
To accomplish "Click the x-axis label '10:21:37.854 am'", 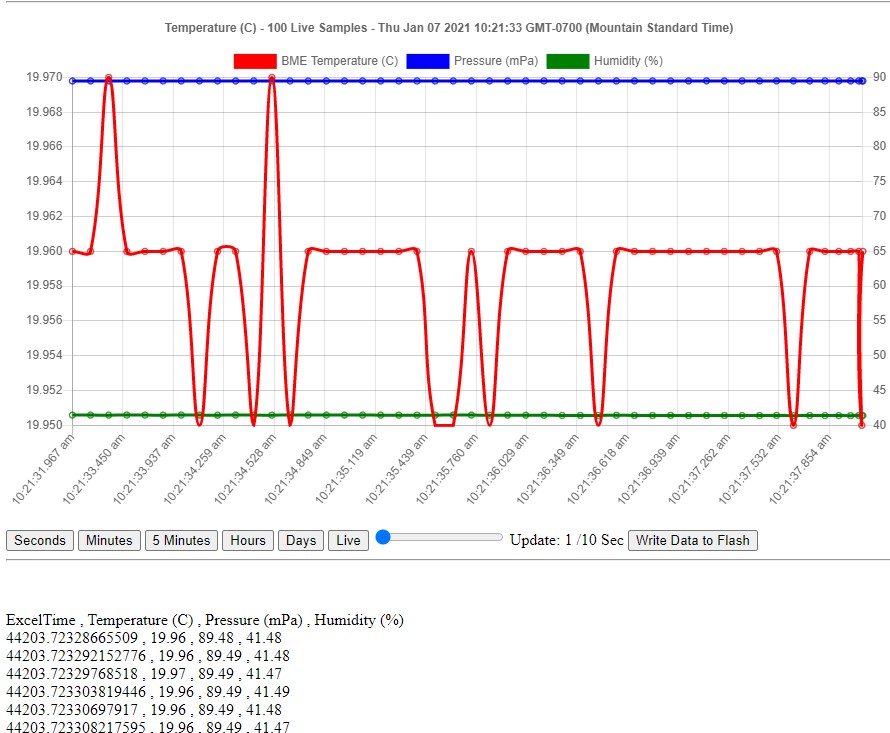I will click(800, 469).
